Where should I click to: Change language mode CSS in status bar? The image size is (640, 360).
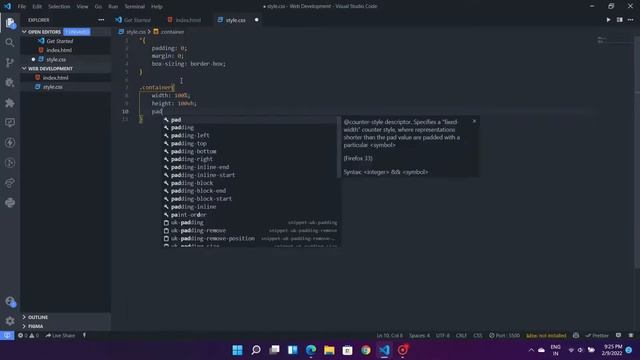click(478, 336)
